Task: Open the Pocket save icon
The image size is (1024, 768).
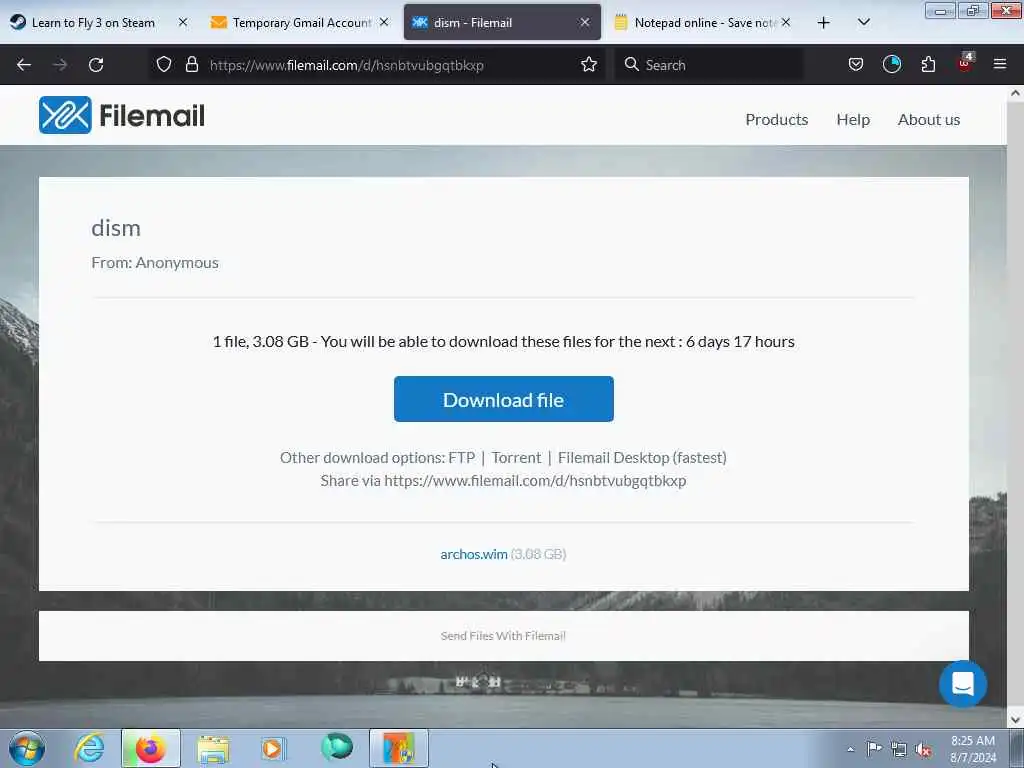Action: [856, 64]
